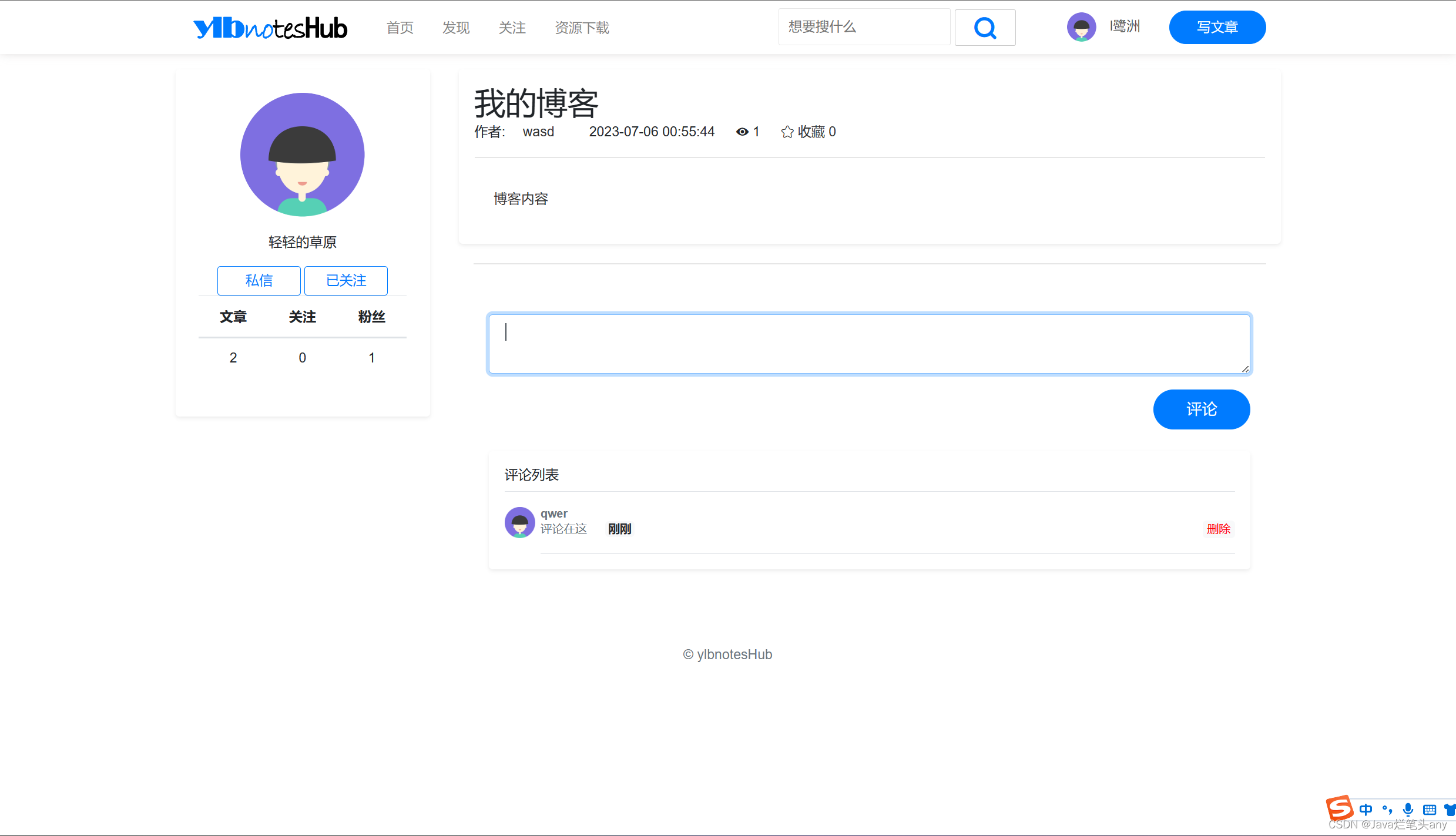
Task: Click the Sogou microphone voice input icon
Action: point(1408,810)
